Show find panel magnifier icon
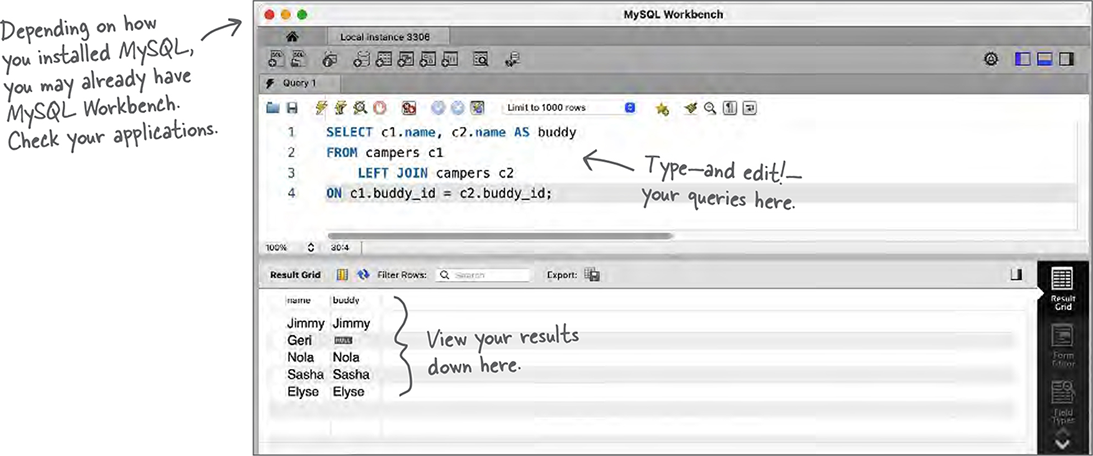The width and height of the screenshot is (1093, 456). click(x=710, y=108)
